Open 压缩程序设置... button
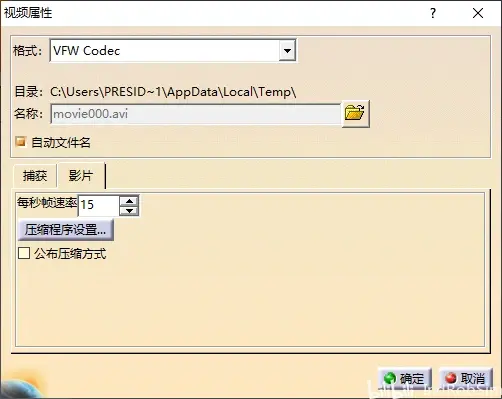 [65, 230]
